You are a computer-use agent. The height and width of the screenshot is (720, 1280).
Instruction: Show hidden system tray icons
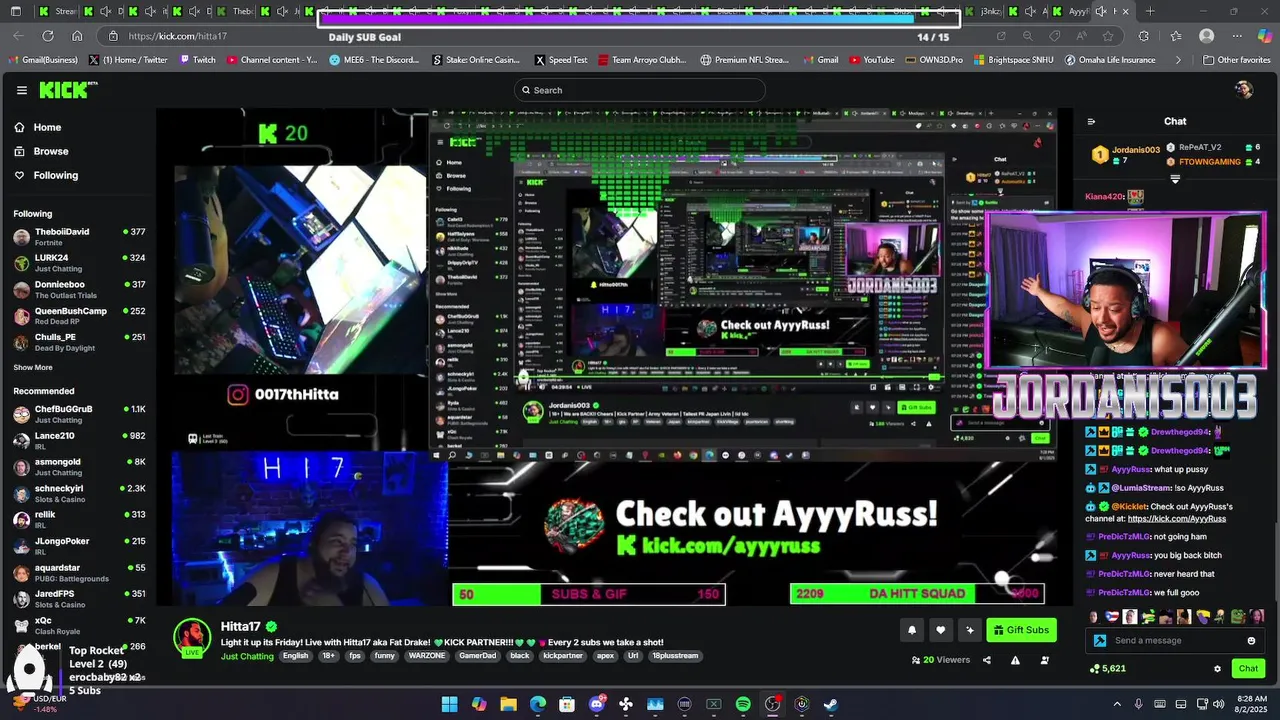[x=1117, y=704]
